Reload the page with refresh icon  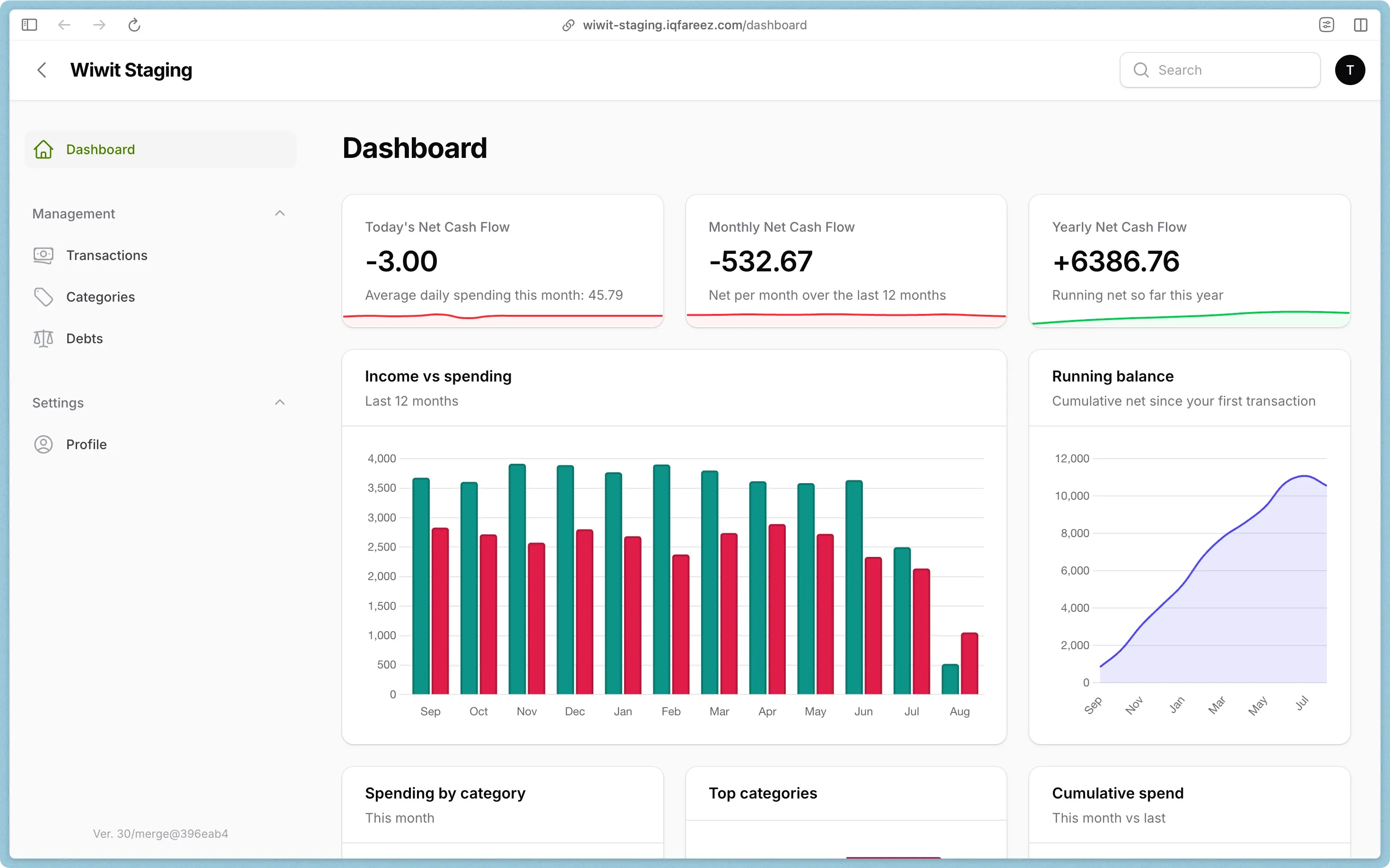[134, 25]
